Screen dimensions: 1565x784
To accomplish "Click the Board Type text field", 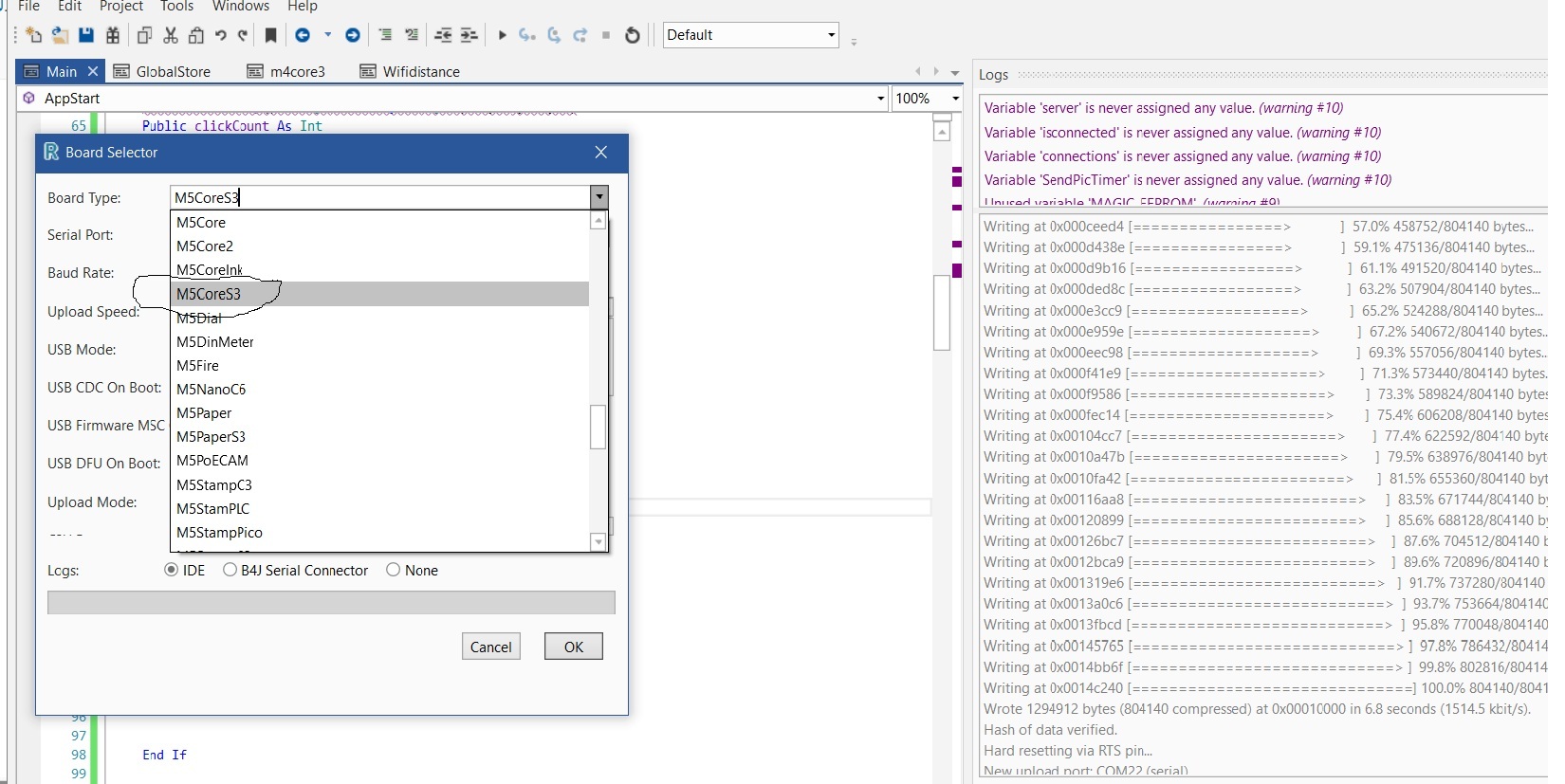I will (x=380, y=197).
